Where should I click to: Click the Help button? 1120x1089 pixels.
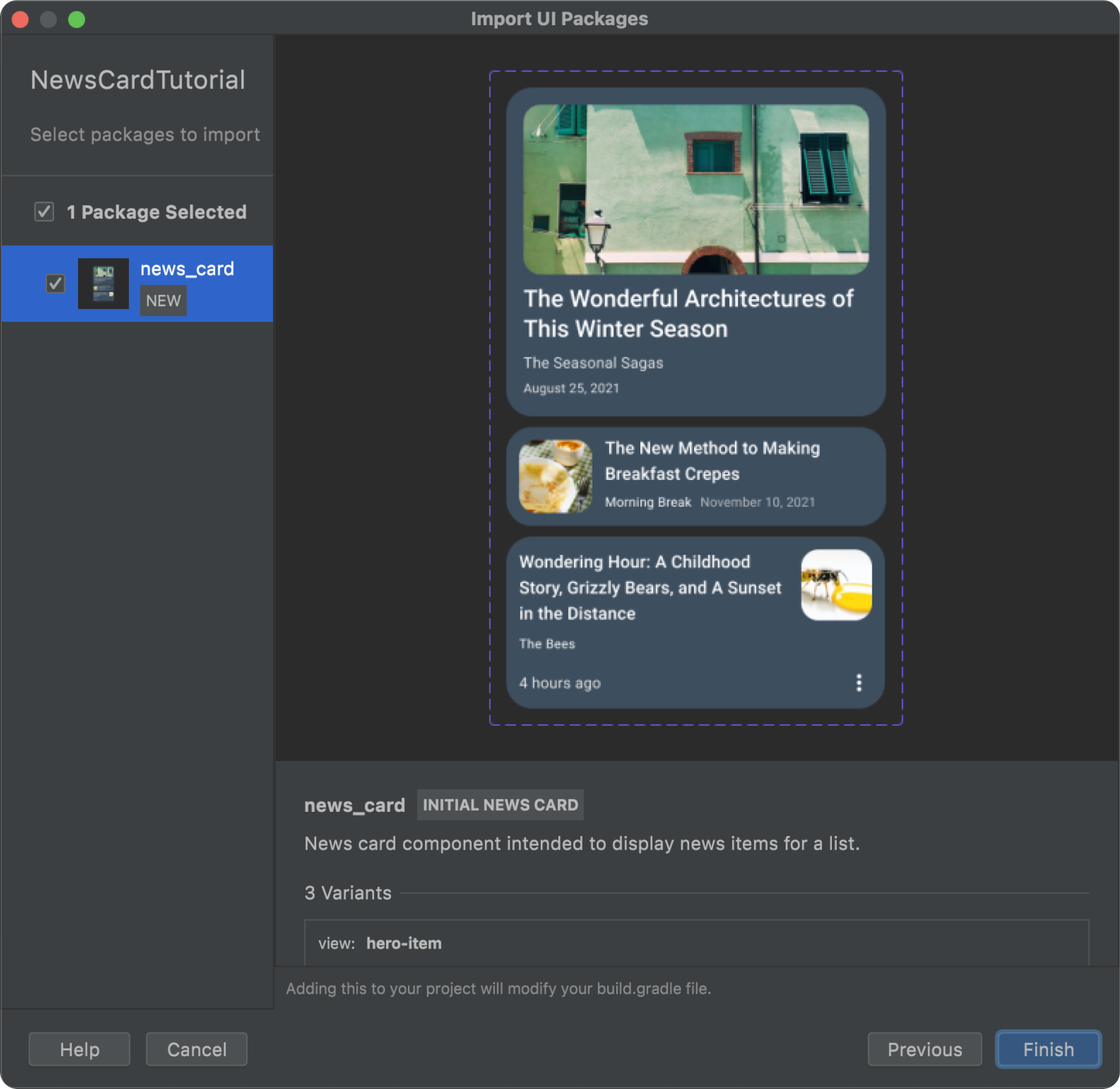point(79,1049)
